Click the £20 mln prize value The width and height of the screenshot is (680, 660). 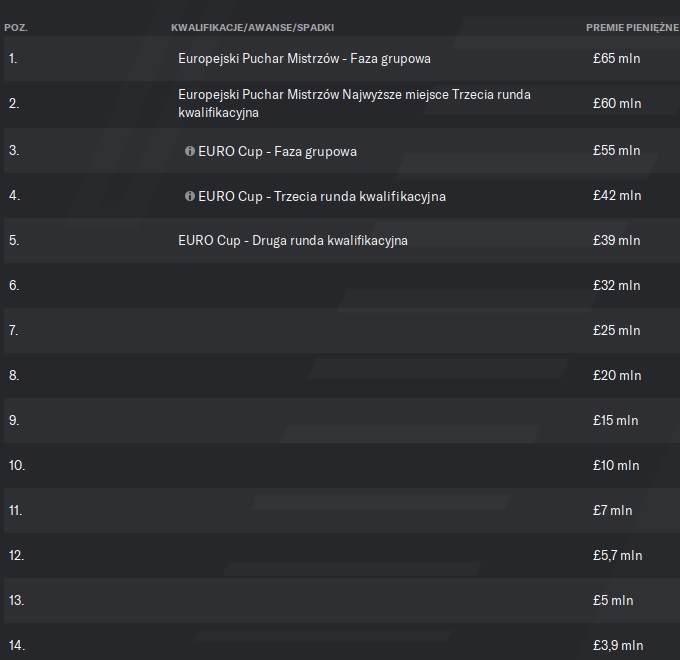(x=616, y=376)
